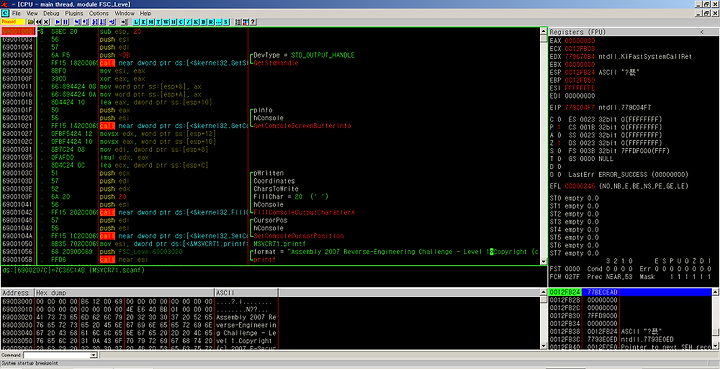Click the Hex dump column header

pyautogui.click(x=124, y=293)
